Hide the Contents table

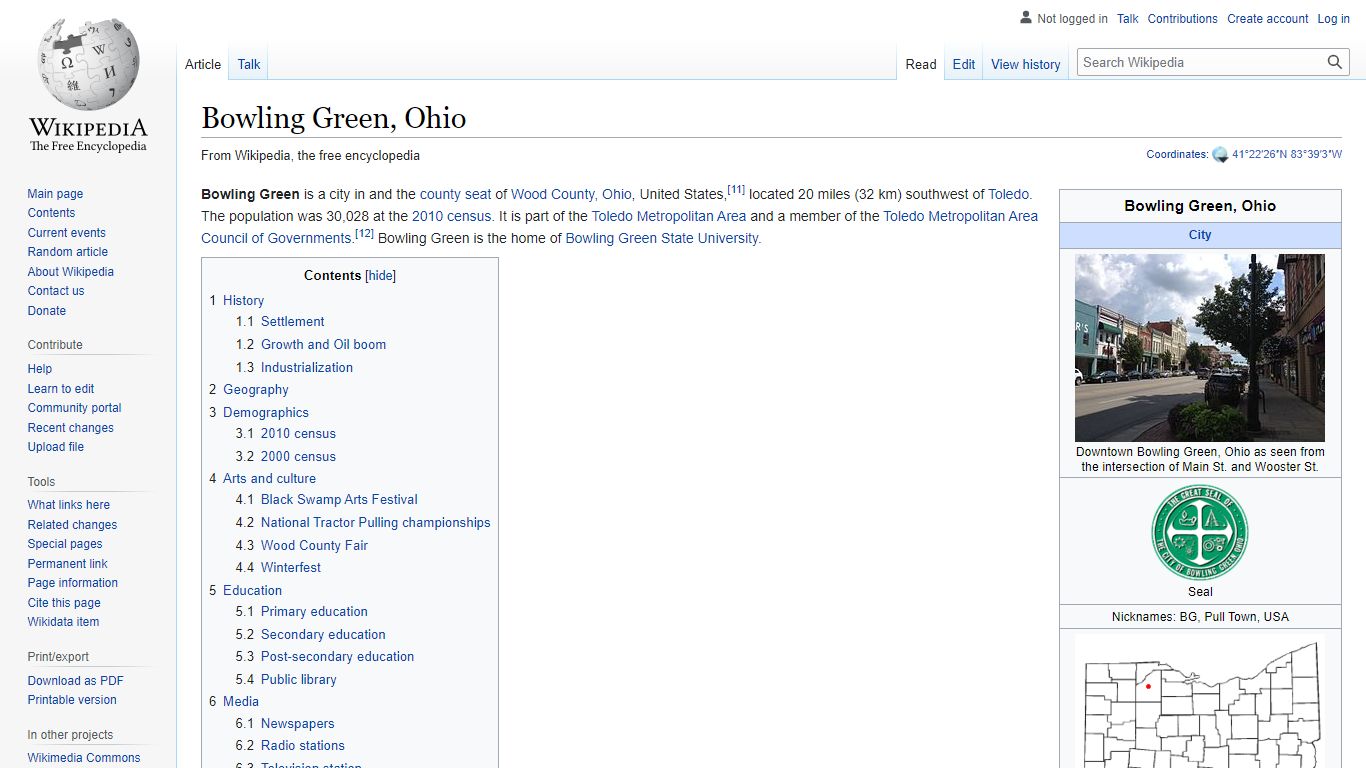(381, 276)
